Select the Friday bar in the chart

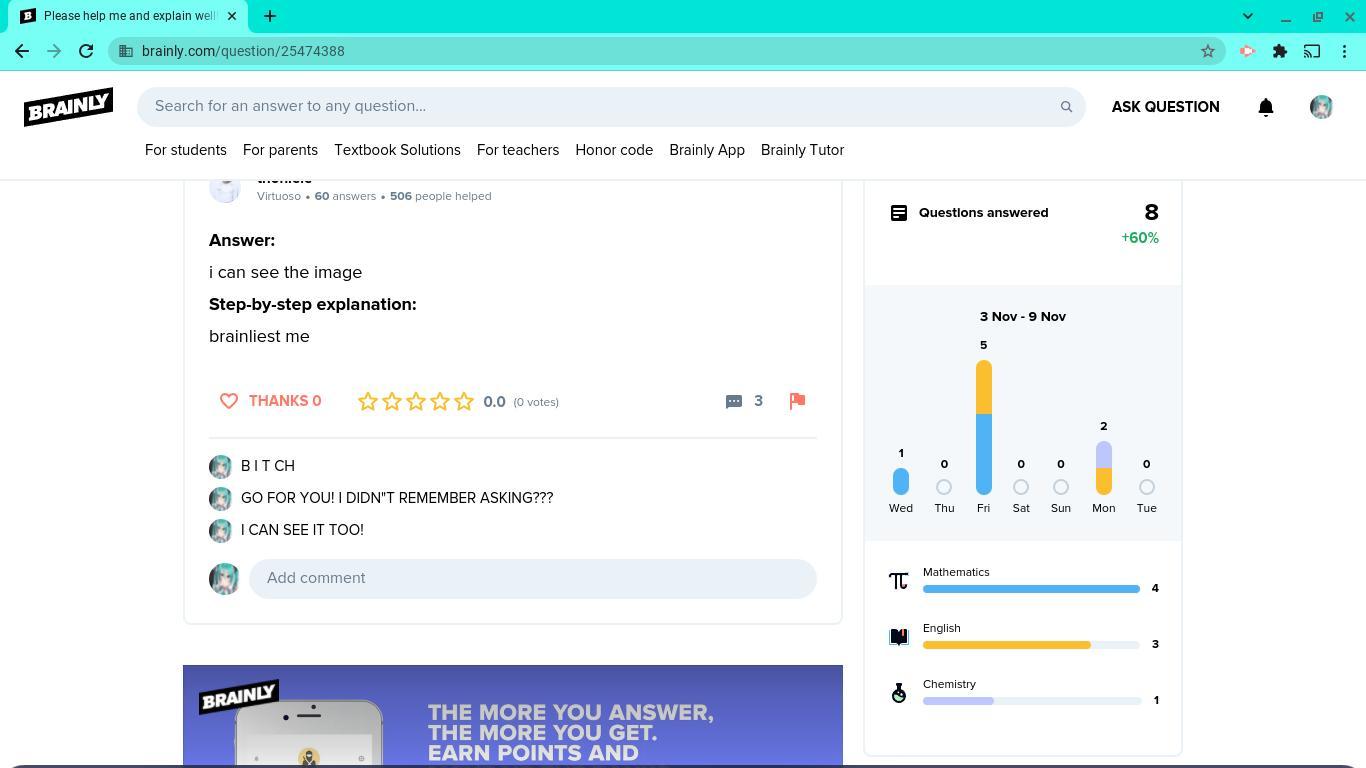click(984, 427)
